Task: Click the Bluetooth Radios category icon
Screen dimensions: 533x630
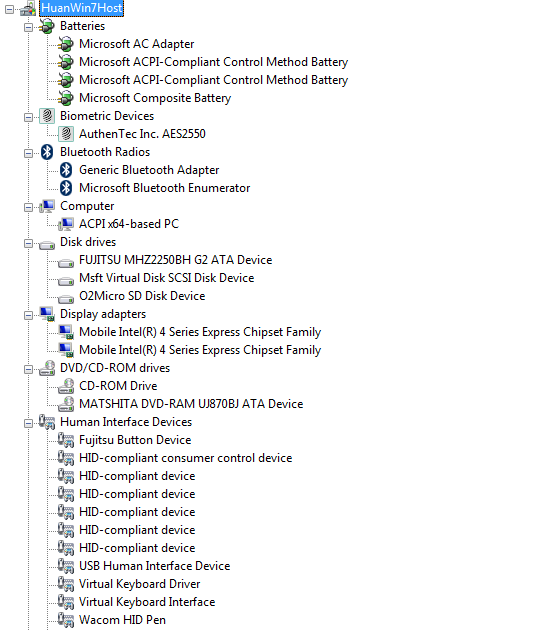Action: pyautogui.click(x=47, y=152)
